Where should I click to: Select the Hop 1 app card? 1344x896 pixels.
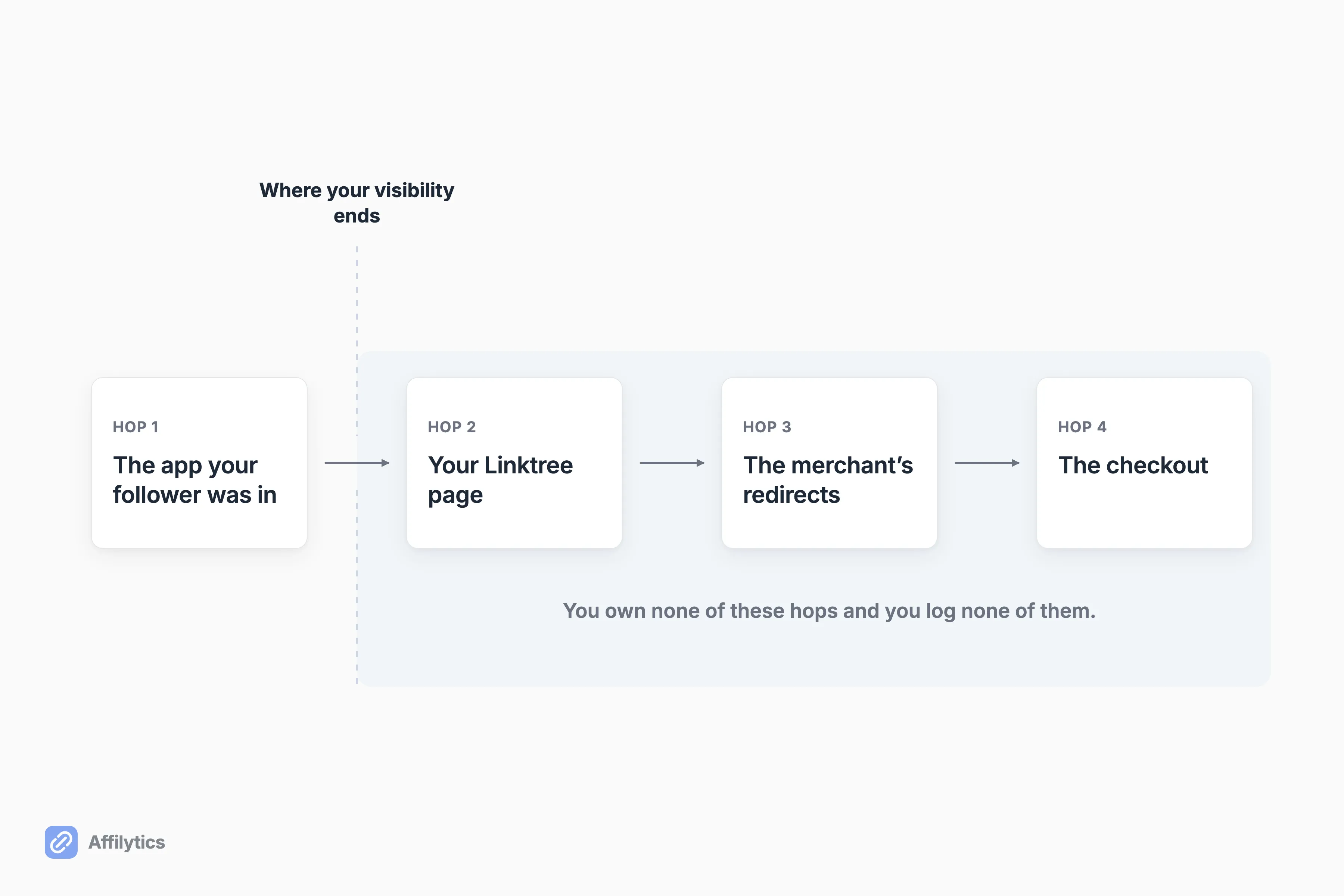pyautogui.click(x=199, y=463)
